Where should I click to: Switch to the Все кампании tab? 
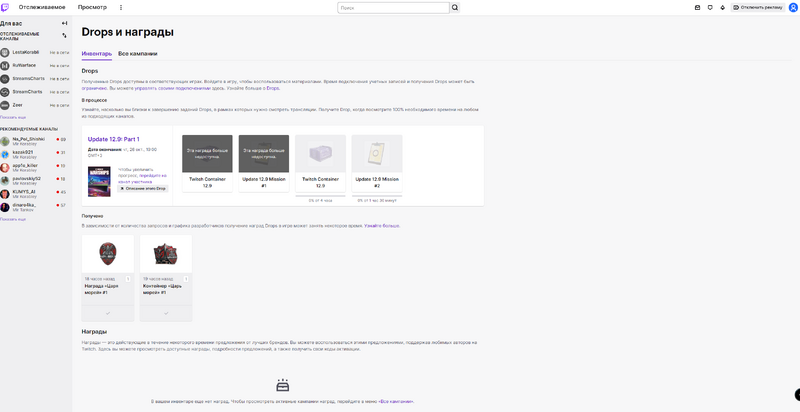pos(137,53)
